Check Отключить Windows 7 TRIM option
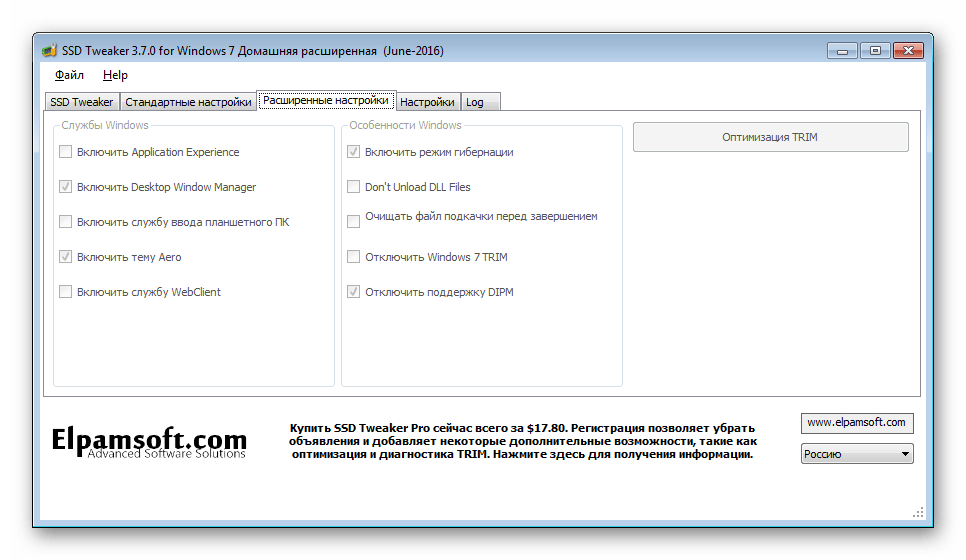This screenshot has height=560, width=966. coord(354,257)
